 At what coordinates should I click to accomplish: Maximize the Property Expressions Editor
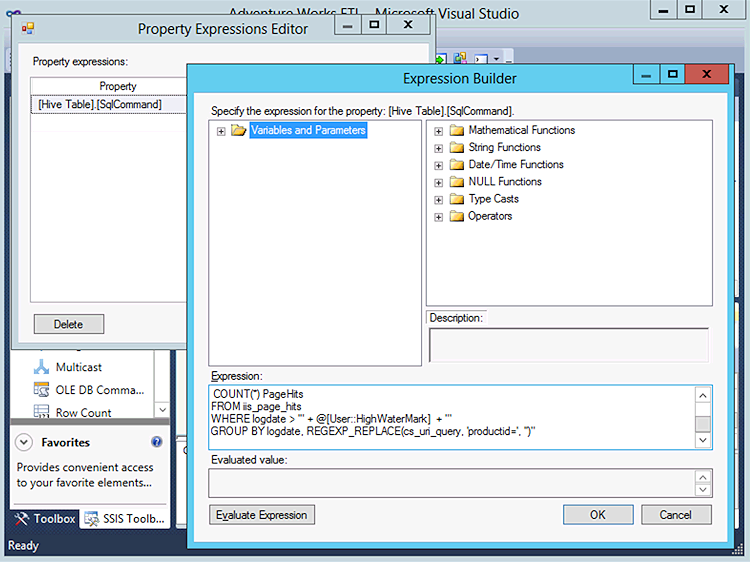[x=374, y=24]
